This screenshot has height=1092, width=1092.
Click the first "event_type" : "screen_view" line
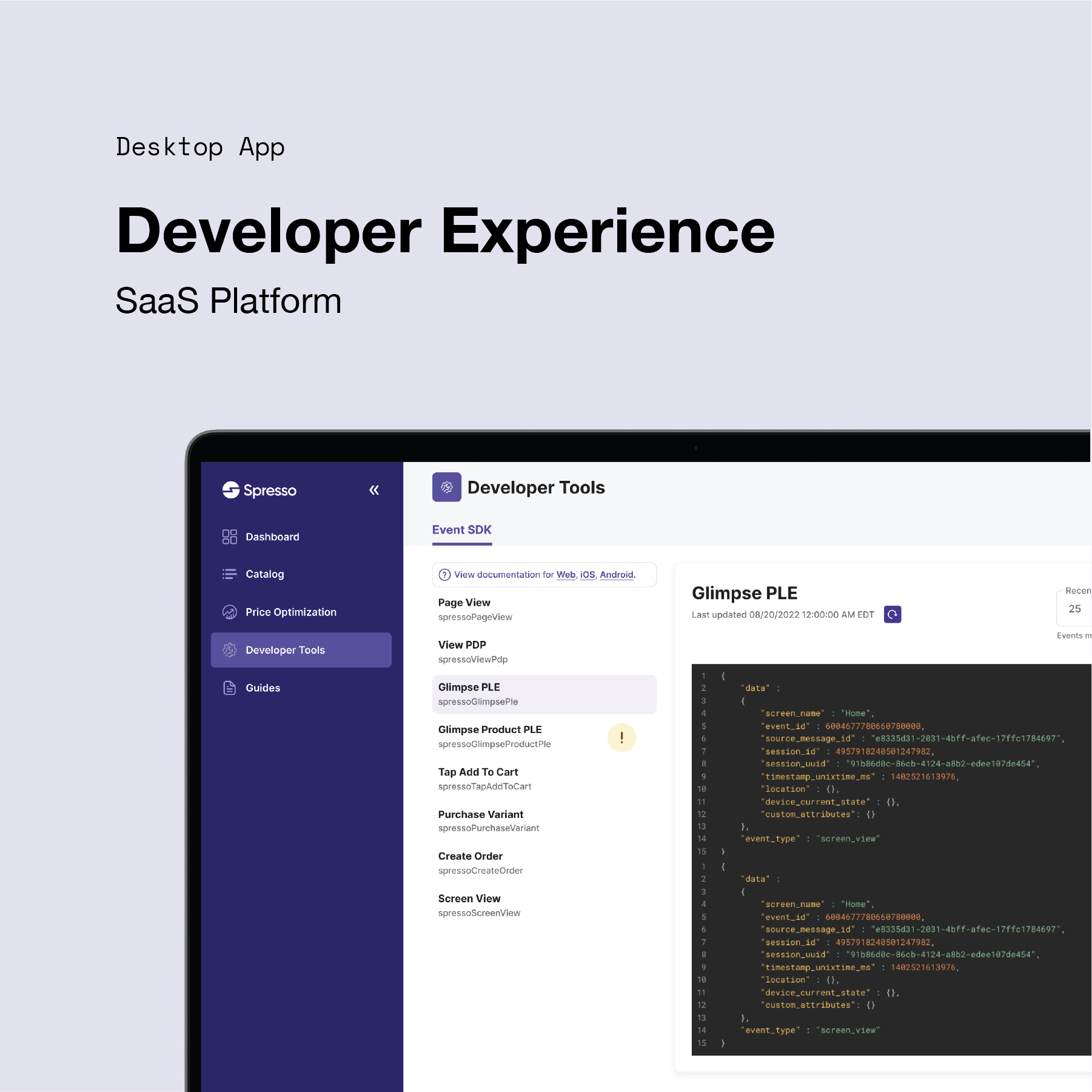coord(810,839)
